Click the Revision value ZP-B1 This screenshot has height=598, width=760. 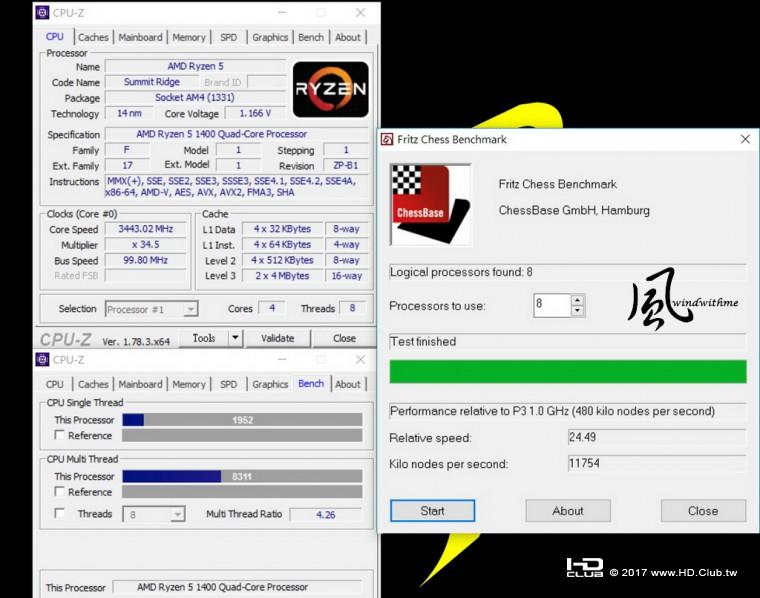point(346,165)
